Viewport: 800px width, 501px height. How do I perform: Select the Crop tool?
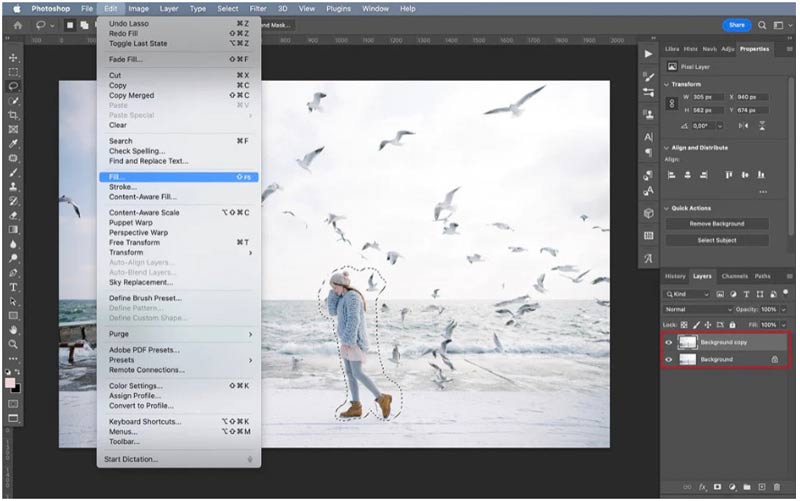(13, 115)
